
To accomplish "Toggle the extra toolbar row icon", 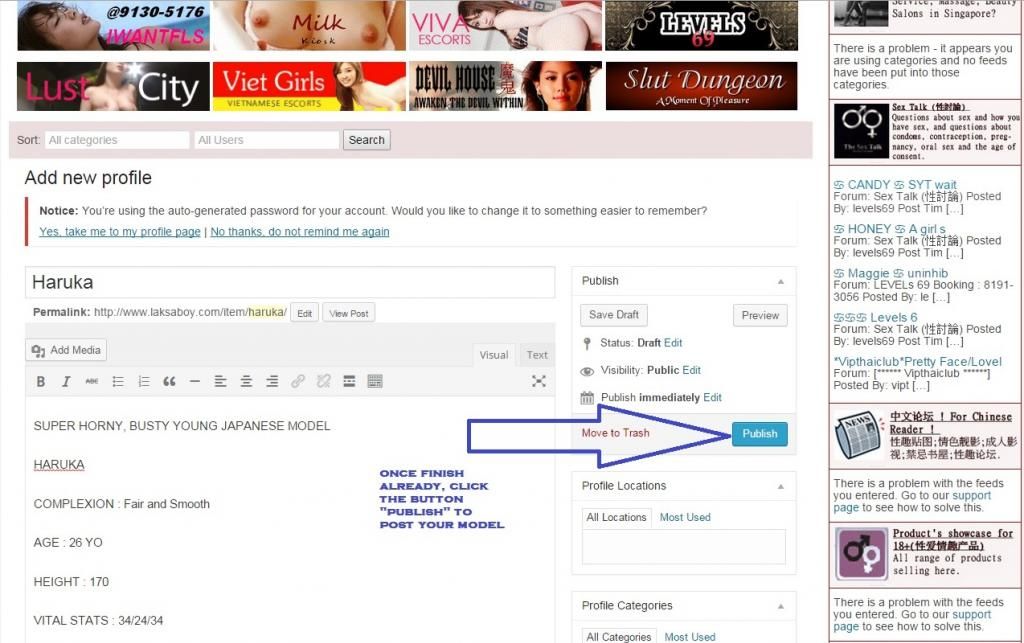I will point(375,381).
